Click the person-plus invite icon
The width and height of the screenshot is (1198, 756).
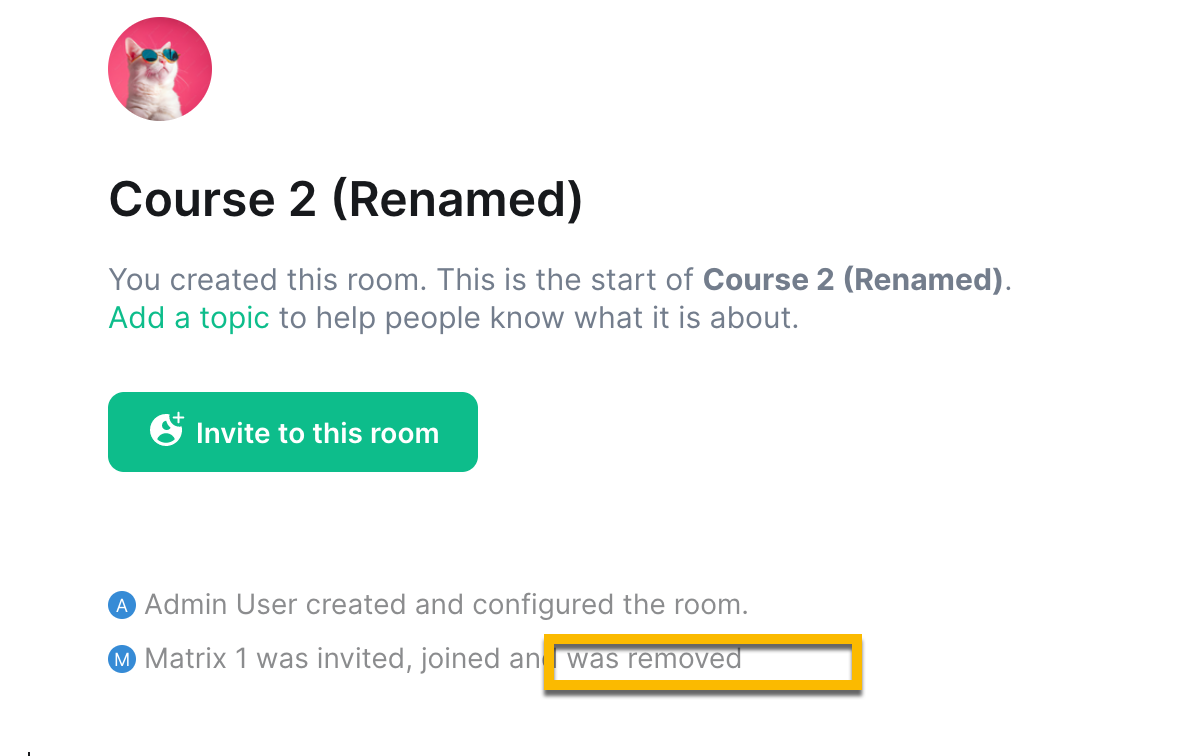pos(167,430)
